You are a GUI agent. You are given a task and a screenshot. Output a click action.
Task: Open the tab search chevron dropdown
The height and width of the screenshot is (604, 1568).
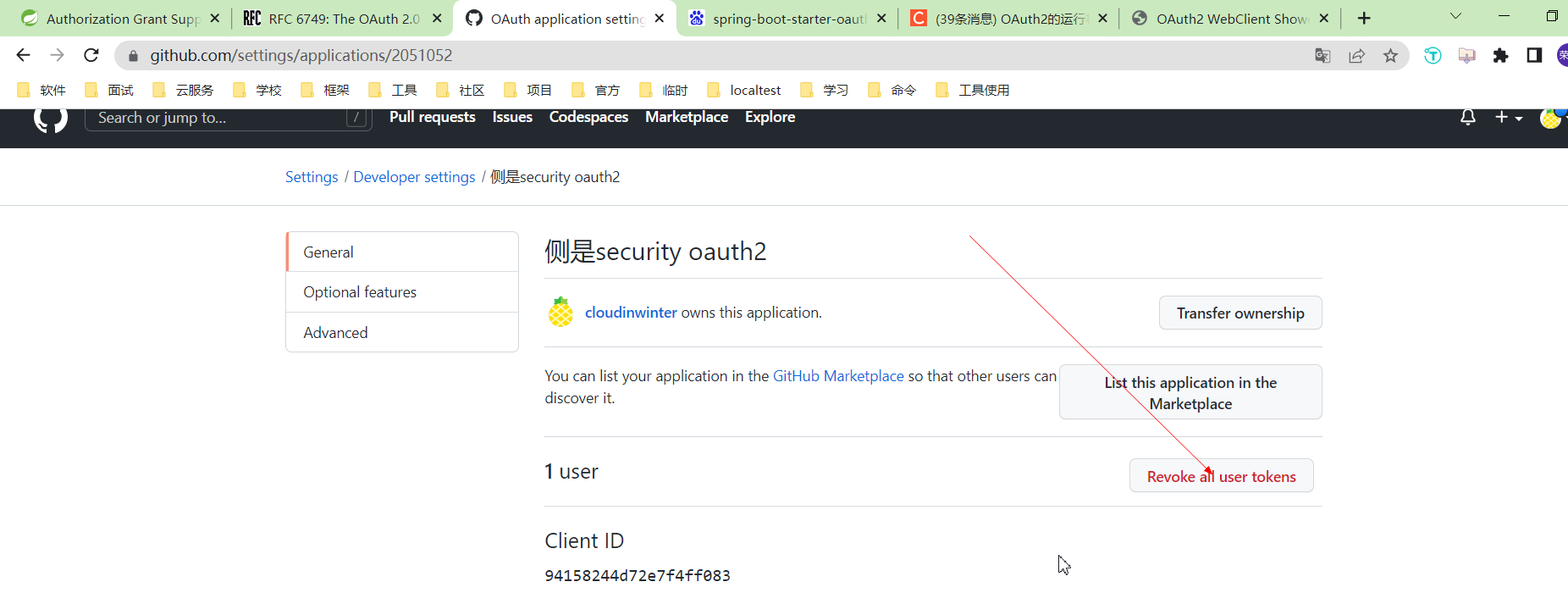click(1456, 16)
